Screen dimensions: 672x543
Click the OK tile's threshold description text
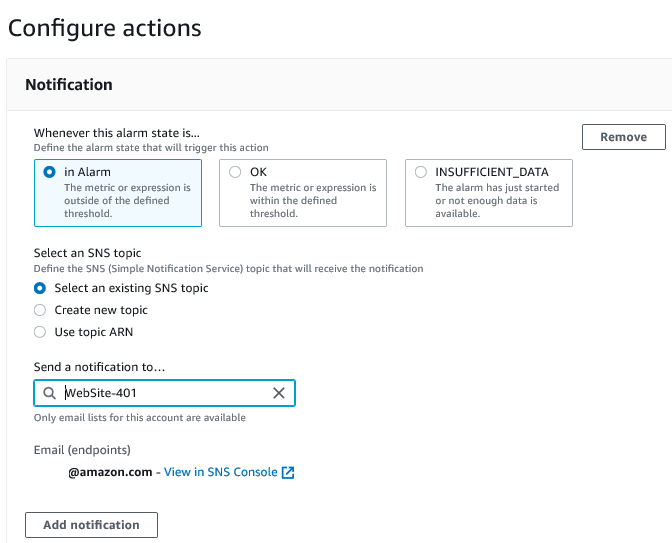coord(313,199)
